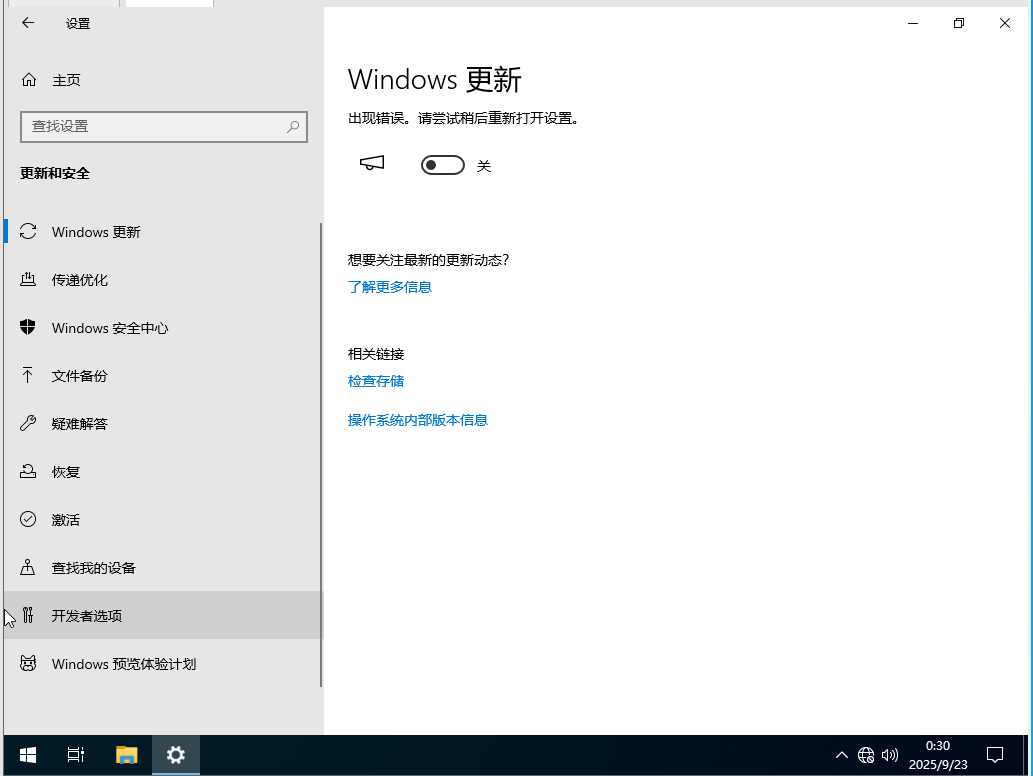
Task: Click the 想要关注最新的更新动态? text
Action: 428,260
